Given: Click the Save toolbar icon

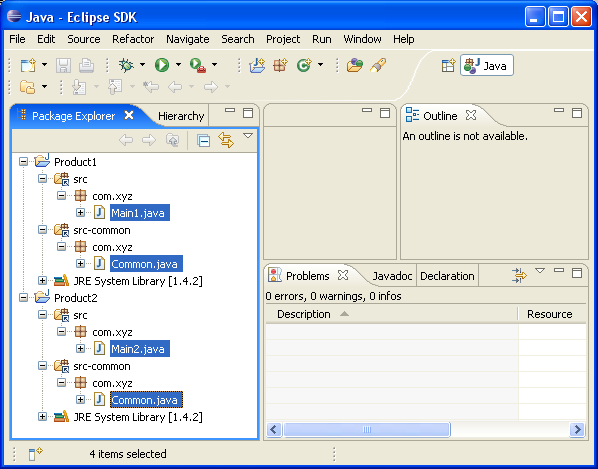Looking at the screenshot, I should [63, 66].
